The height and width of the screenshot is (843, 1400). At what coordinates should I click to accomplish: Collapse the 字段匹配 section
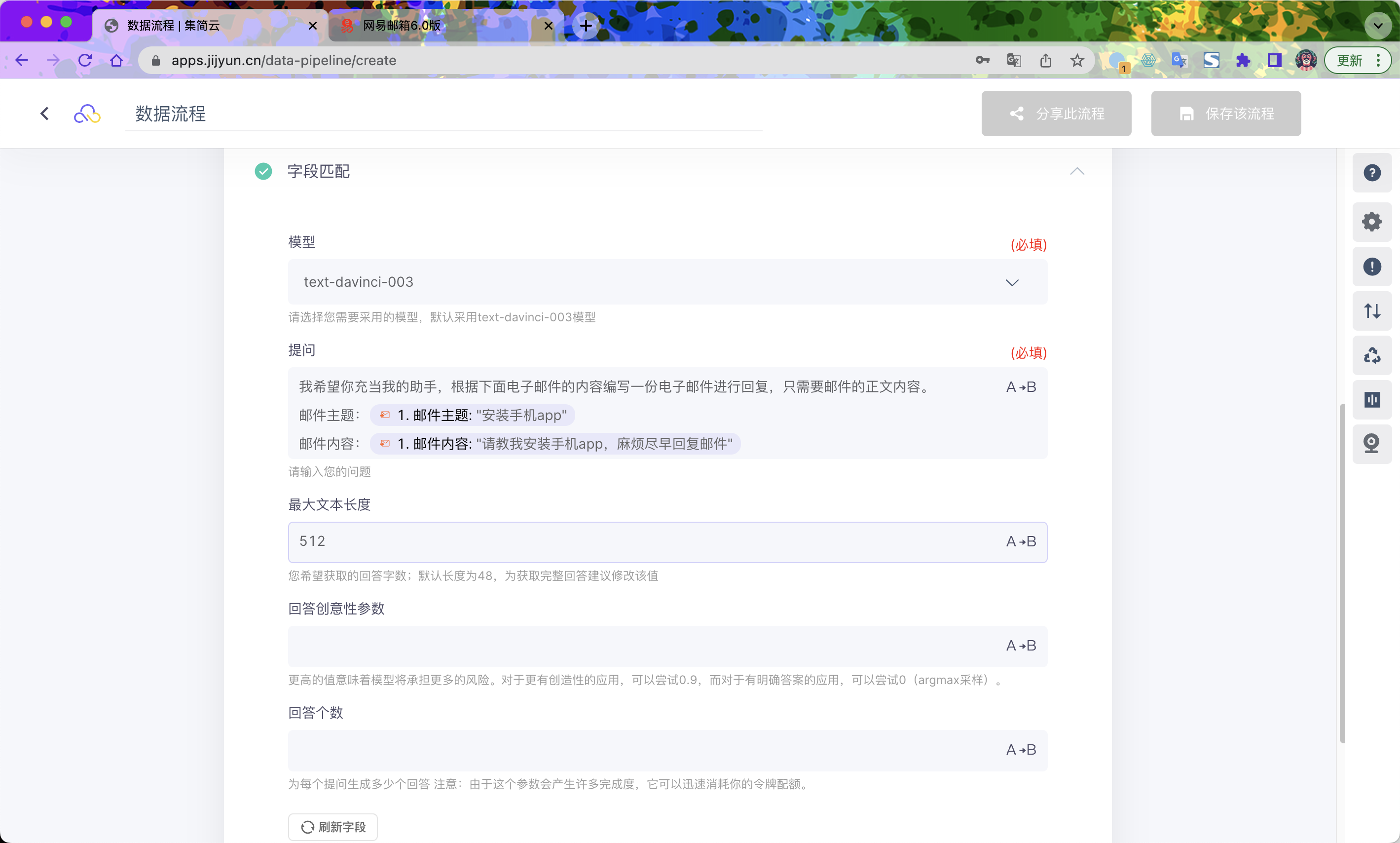[1077, 172]
